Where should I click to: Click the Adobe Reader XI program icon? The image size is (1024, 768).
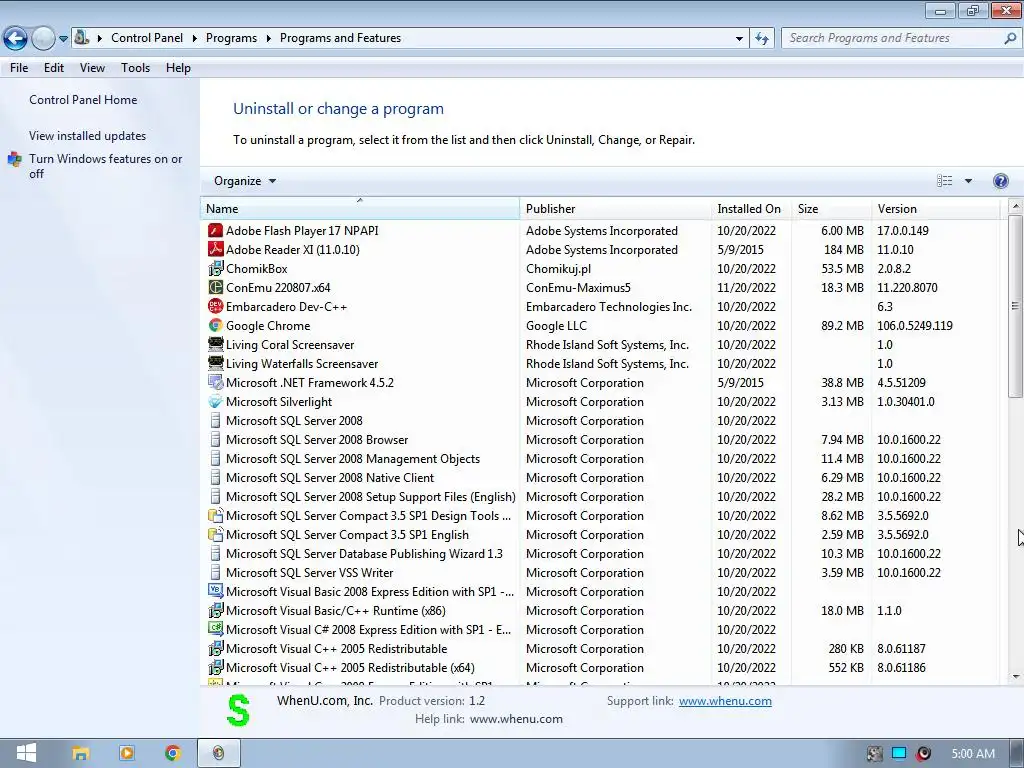tap(215, 249)
